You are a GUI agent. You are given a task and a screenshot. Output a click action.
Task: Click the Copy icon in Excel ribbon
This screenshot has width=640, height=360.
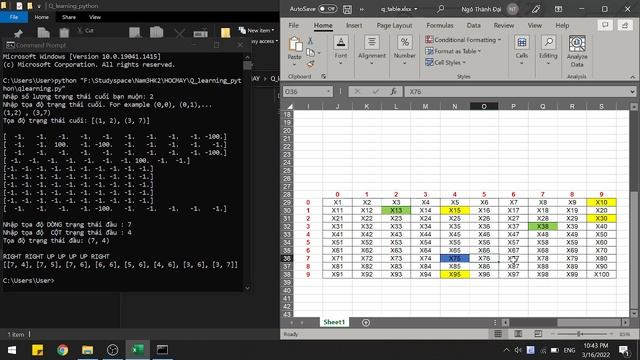(x=311, y=52)
